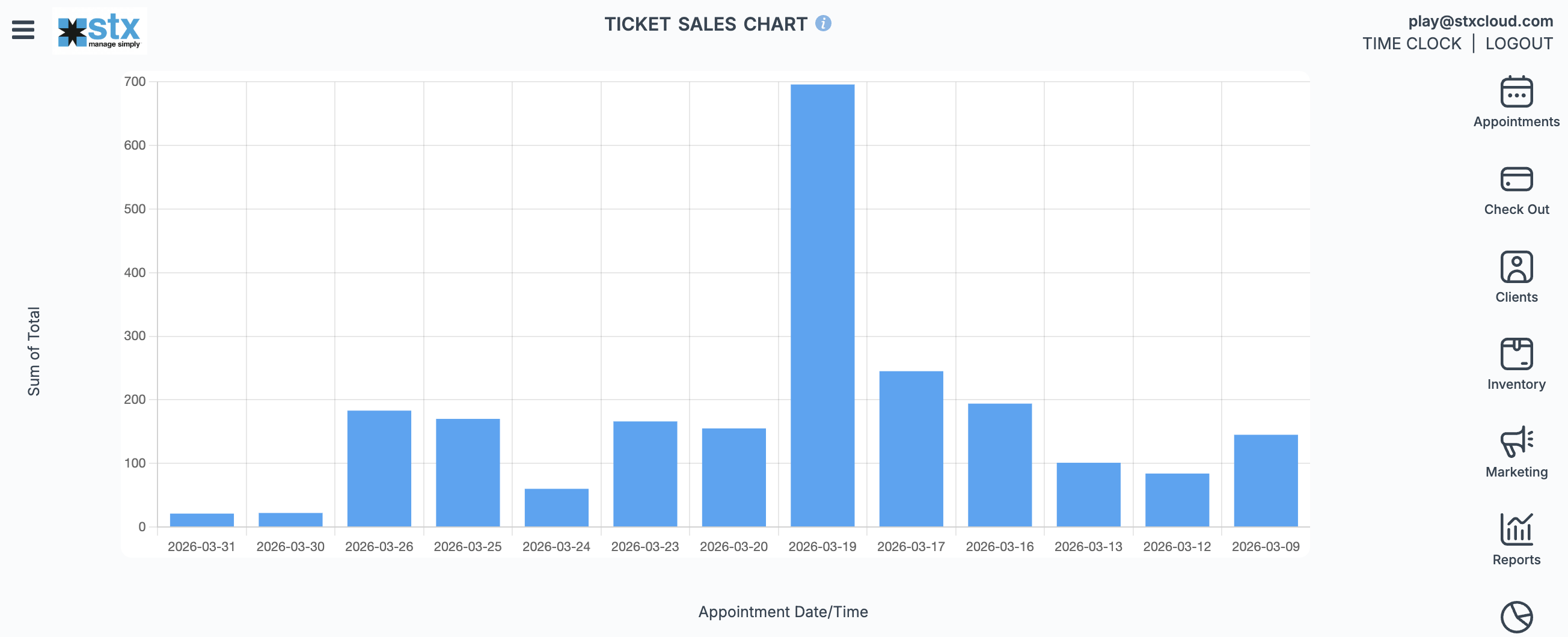Open the hamburger navigation menu
The width and height of the screenshot is (1568, 637).
pos(23,29)
